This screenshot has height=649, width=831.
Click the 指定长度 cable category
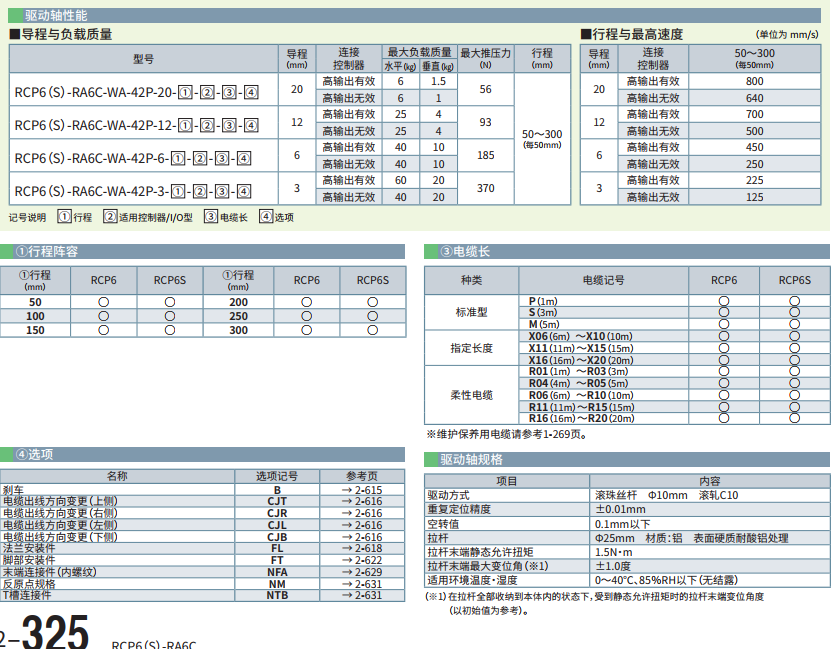pos(471,348)
